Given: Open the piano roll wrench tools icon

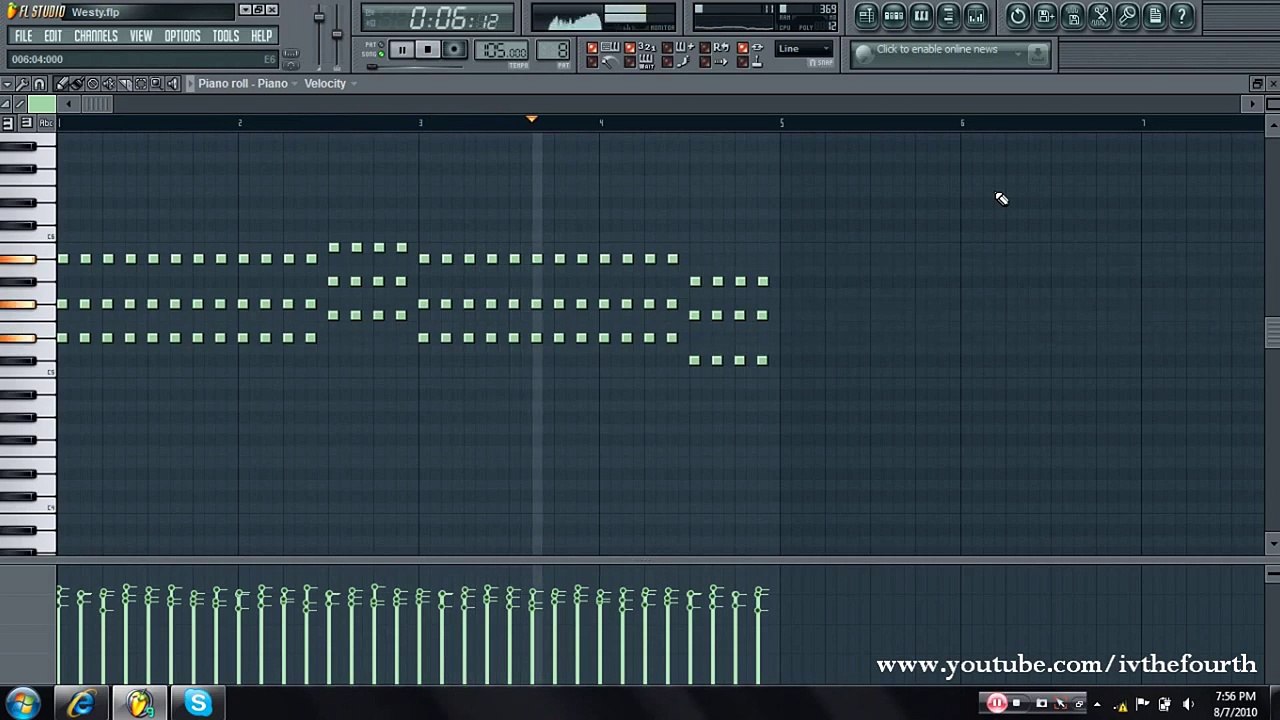Looking at the screenshot, I should tap(23, 84).
